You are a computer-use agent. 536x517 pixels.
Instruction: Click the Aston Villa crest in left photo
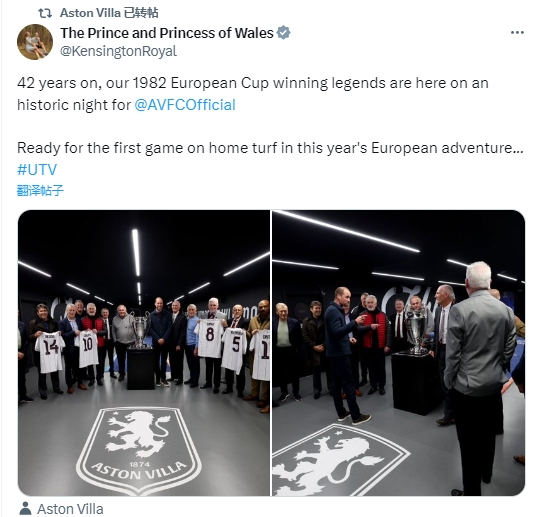point(139,451)
